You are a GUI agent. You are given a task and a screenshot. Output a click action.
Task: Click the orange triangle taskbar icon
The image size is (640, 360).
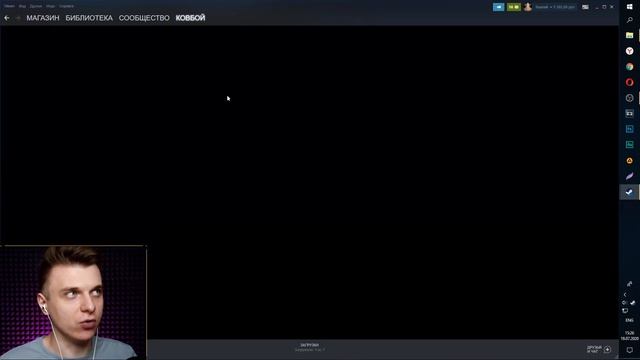tap(629, 160)
